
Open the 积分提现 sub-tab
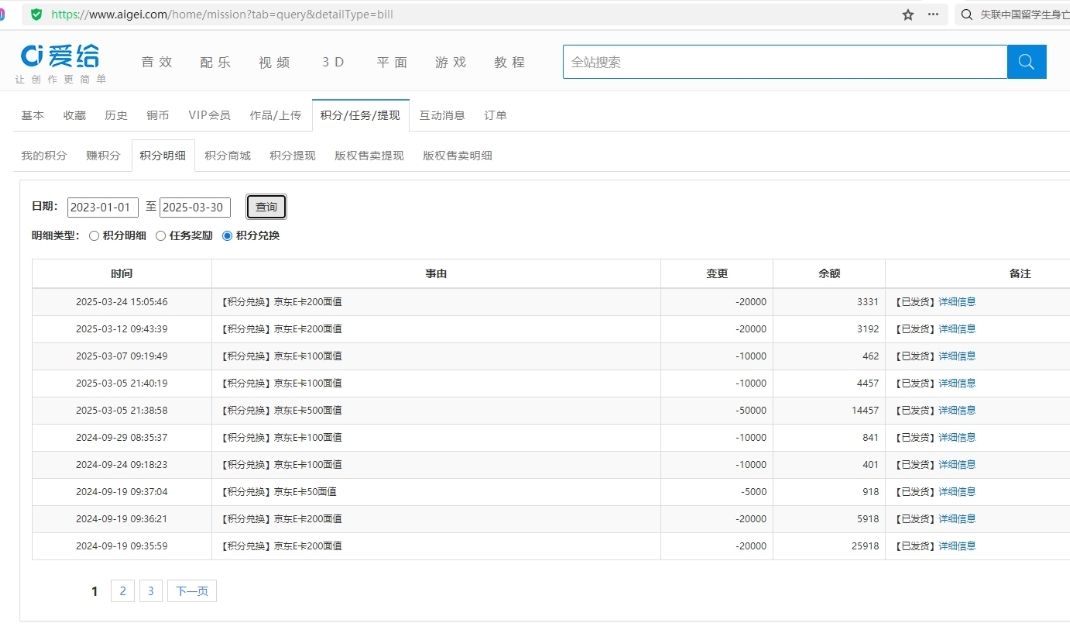292,156
